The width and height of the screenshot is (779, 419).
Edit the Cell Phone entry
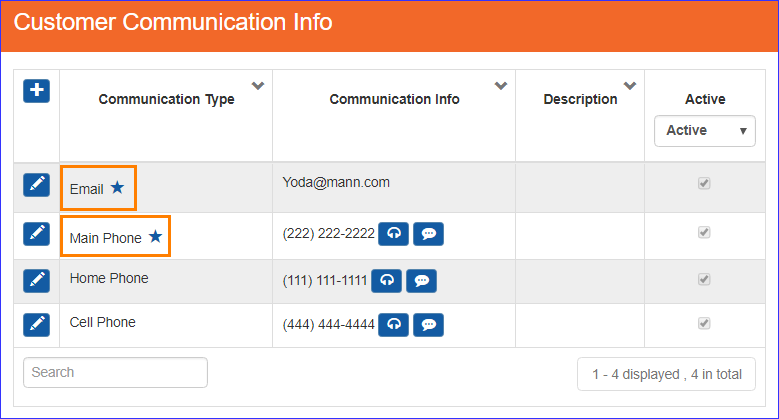tap(36, 325)
